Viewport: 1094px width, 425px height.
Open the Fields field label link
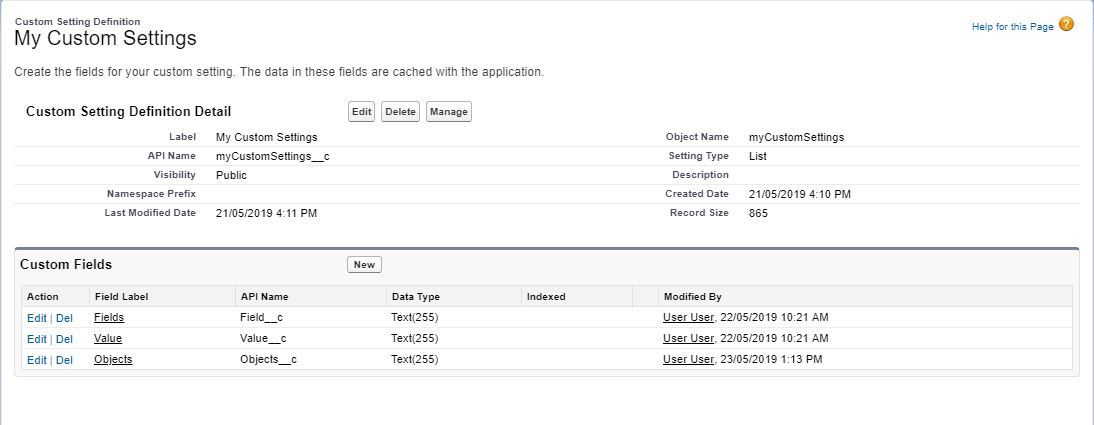coord(109,317)
